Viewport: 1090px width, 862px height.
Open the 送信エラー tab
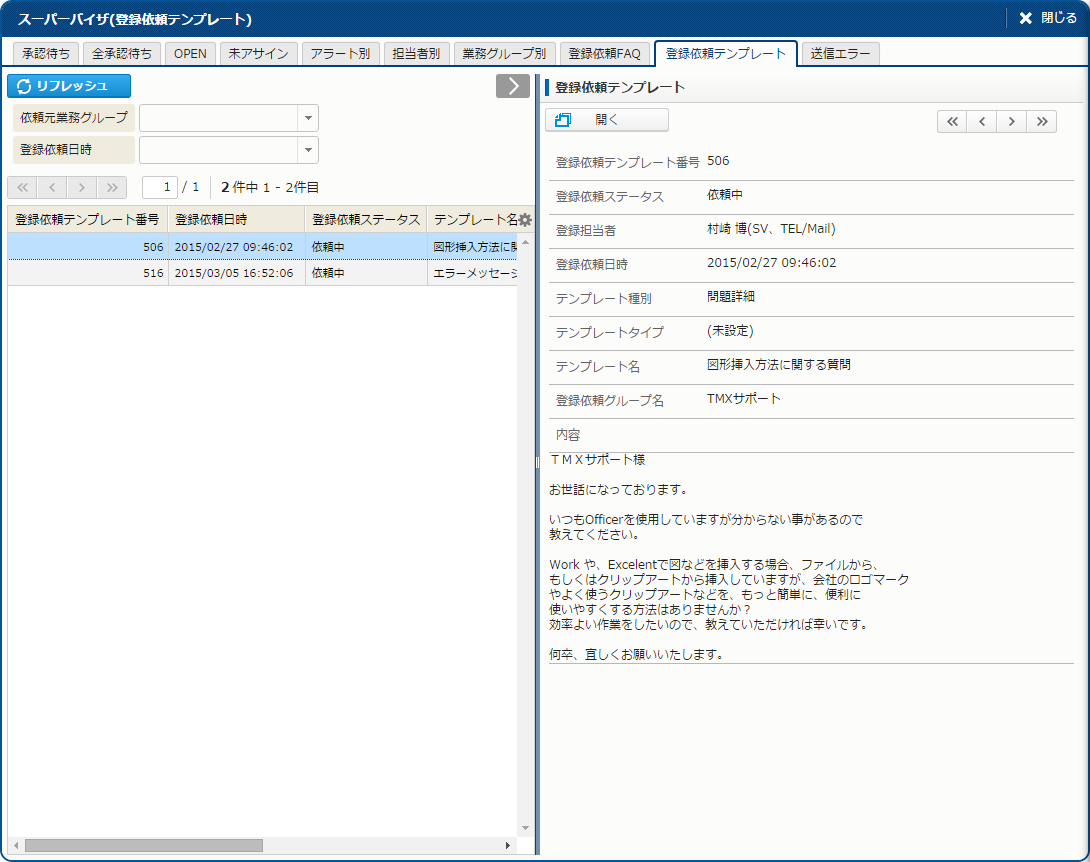[x=841, y=54]
